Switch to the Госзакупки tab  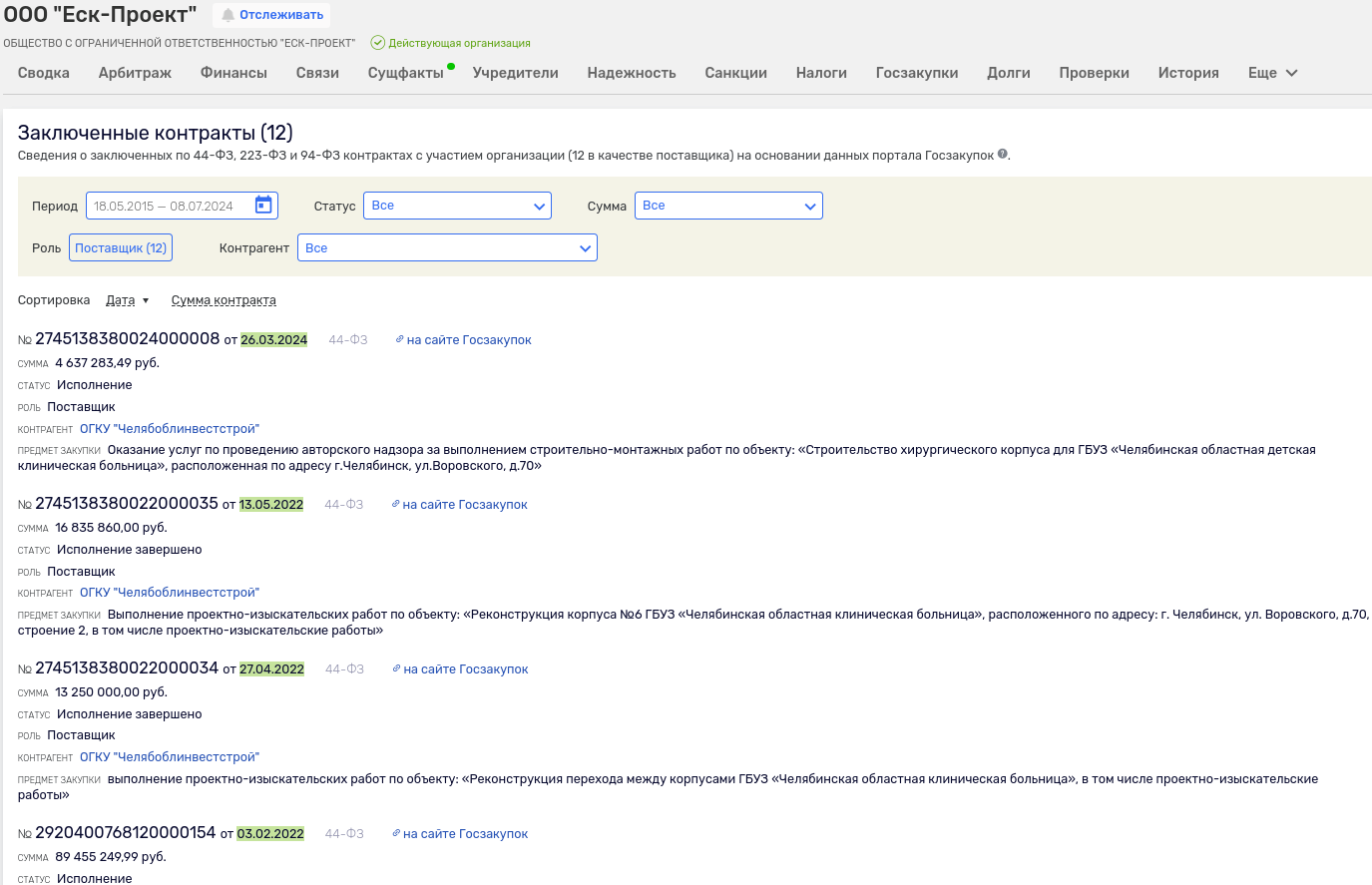click(917, 73)
